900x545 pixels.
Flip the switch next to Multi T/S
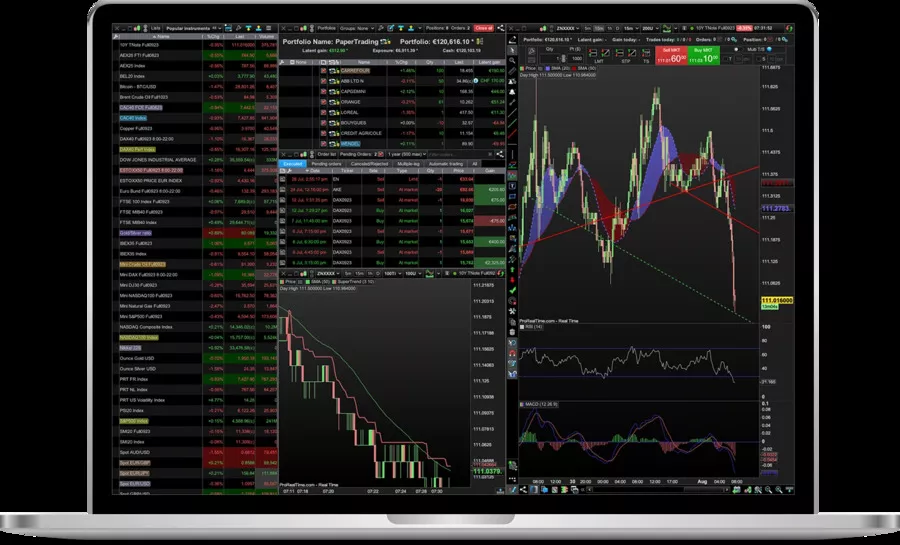[x=738, y=49]
